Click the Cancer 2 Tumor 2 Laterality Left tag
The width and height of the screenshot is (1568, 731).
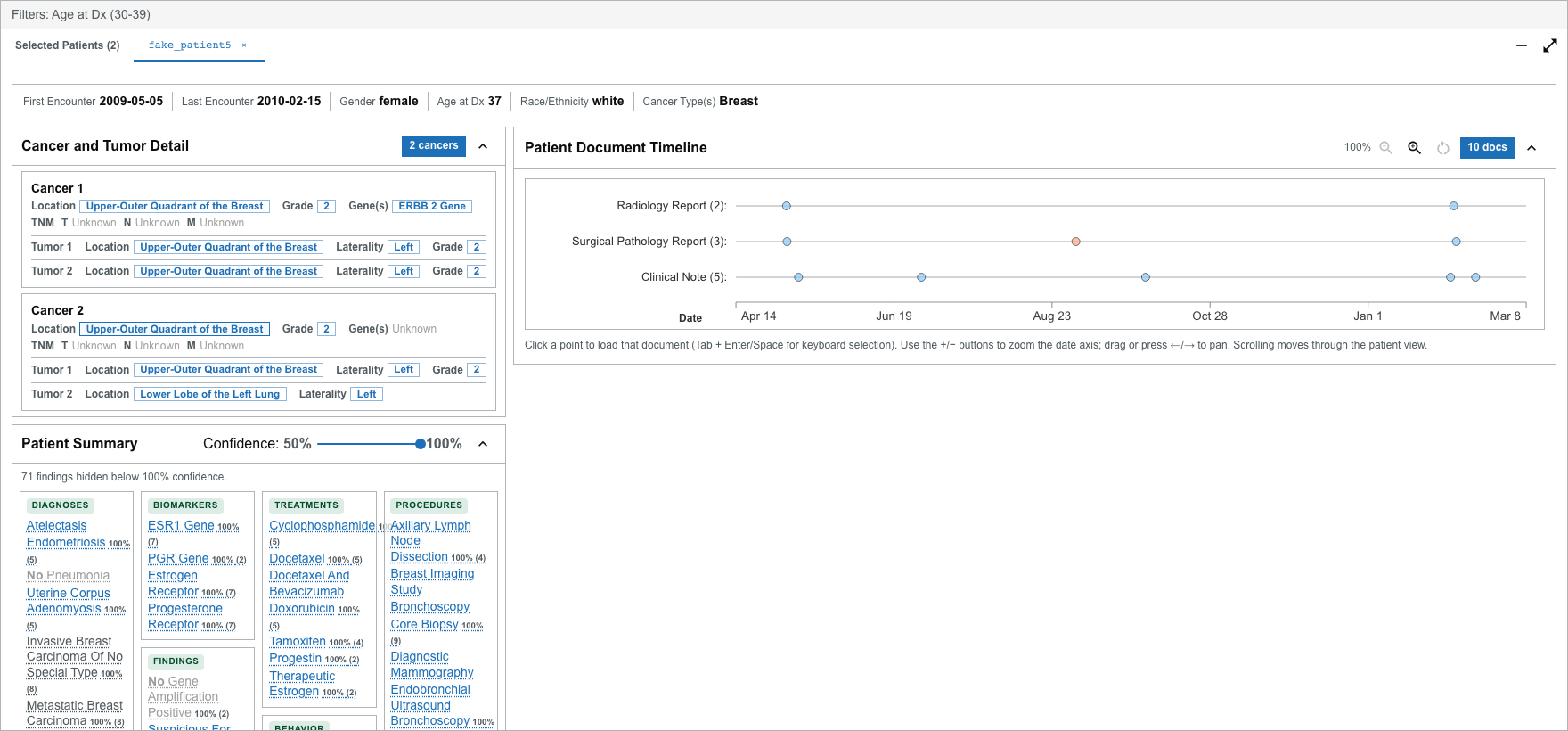pyautogui.click(x=367, y=394)
